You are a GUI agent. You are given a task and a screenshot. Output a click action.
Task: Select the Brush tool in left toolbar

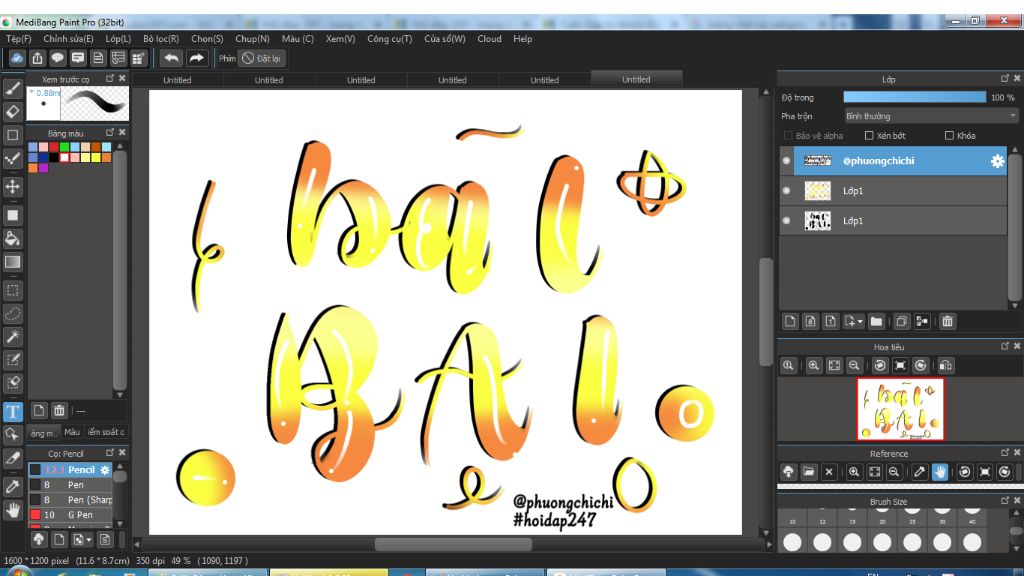click(x=12, y=88)
